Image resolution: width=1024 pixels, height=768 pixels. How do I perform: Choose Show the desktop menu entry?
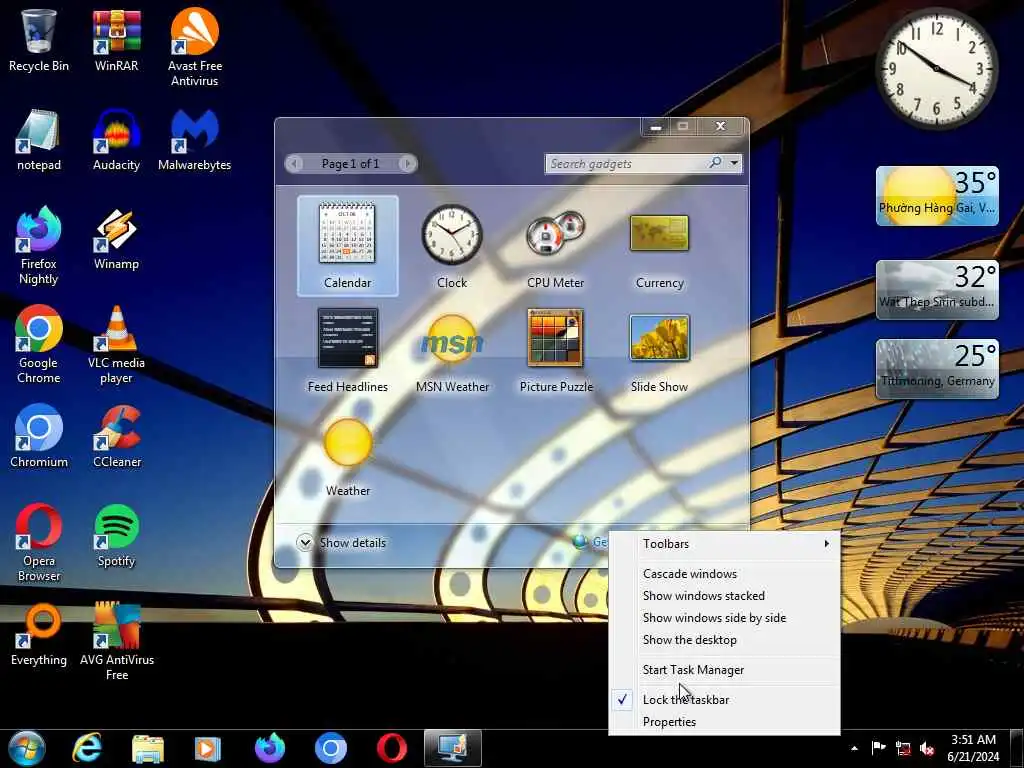724,640
